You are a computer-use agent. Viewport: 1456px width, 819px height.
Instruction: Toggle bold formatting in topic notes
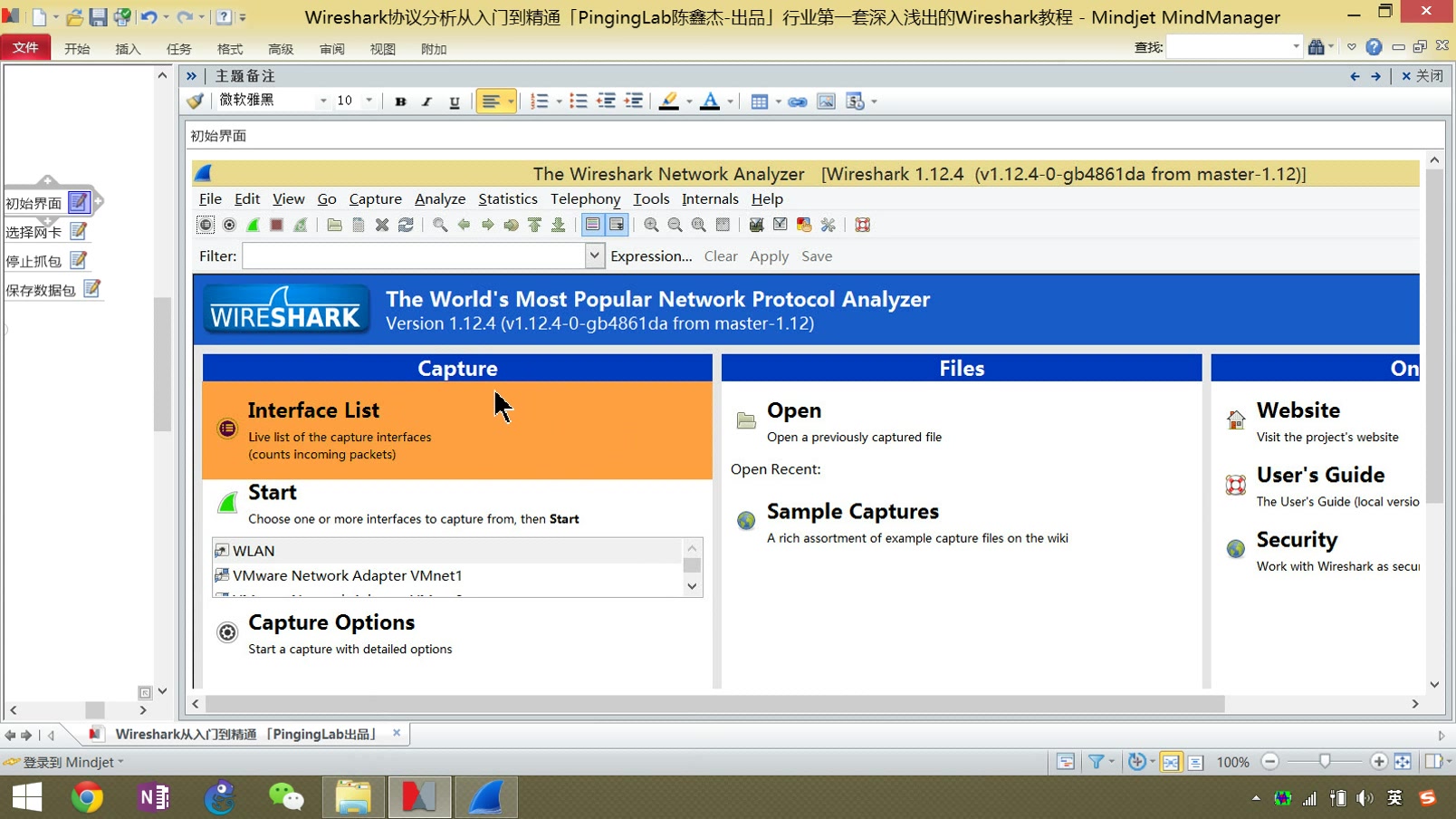tap(400, 101)
